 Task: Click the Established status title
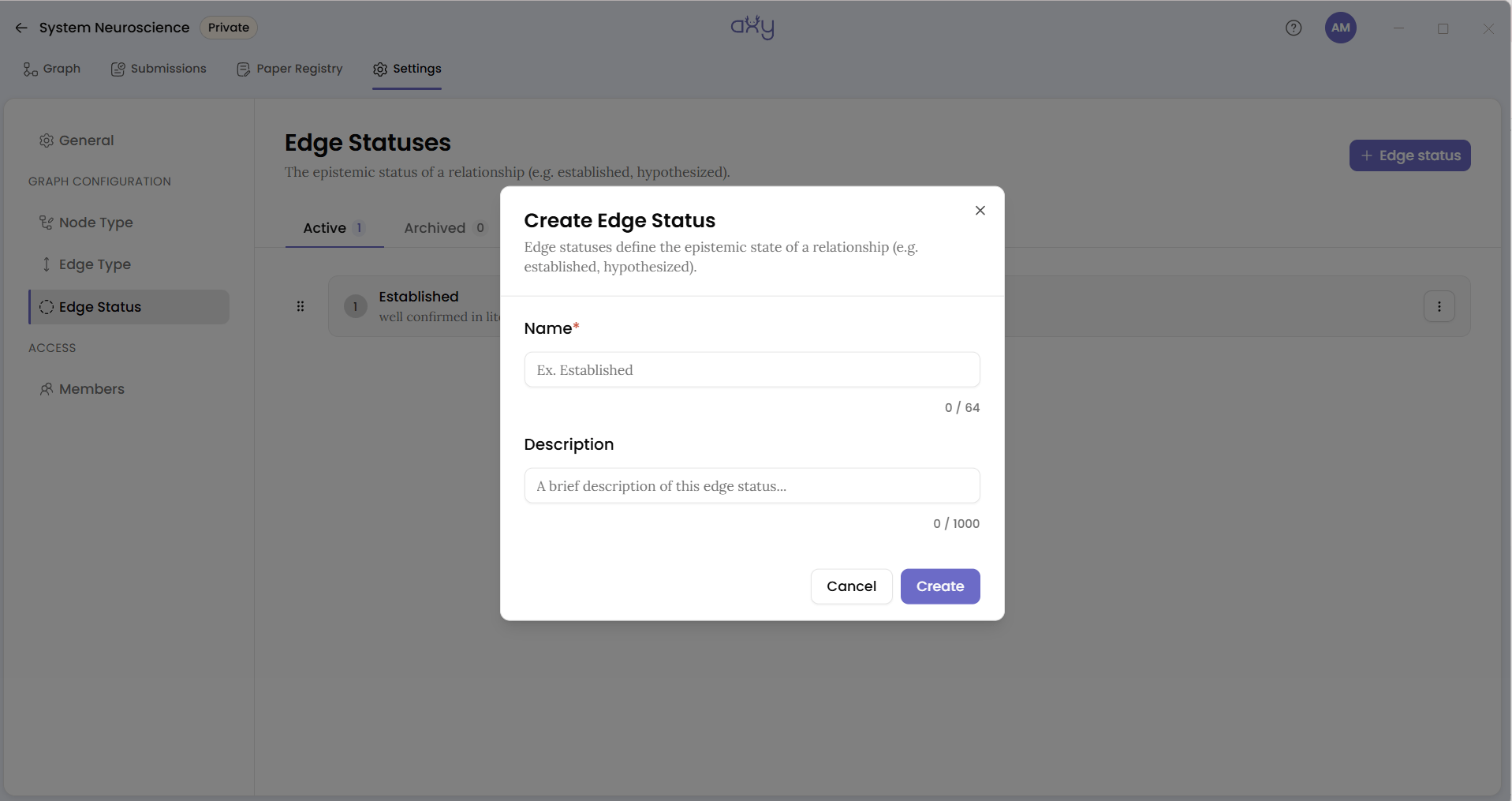(x=418, y=297)
